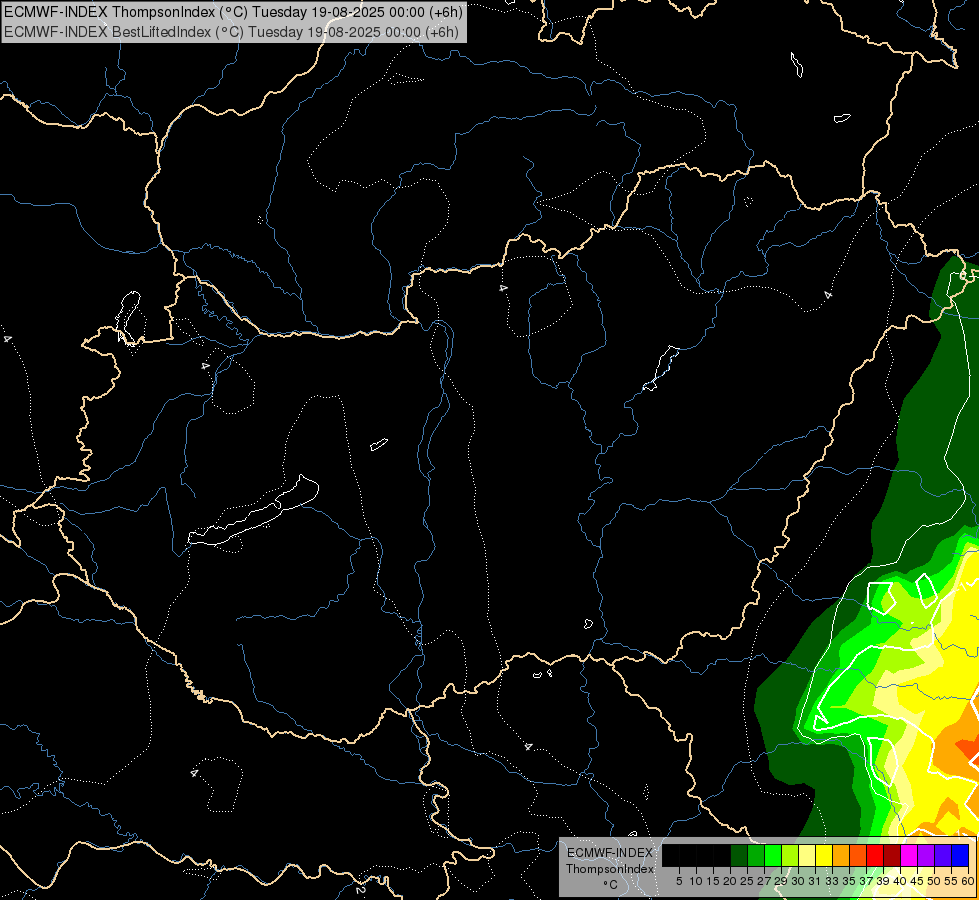Image resolution: width=979 pixels, height=900 pixels.
Task: Click the legend tick value "37"
Action: pyautogui.click(x=866, y=881)
